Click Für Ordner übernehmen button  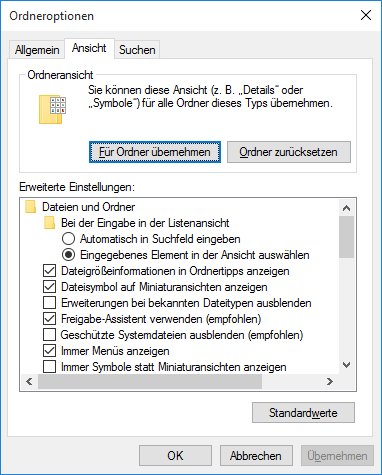click(155, 152)
